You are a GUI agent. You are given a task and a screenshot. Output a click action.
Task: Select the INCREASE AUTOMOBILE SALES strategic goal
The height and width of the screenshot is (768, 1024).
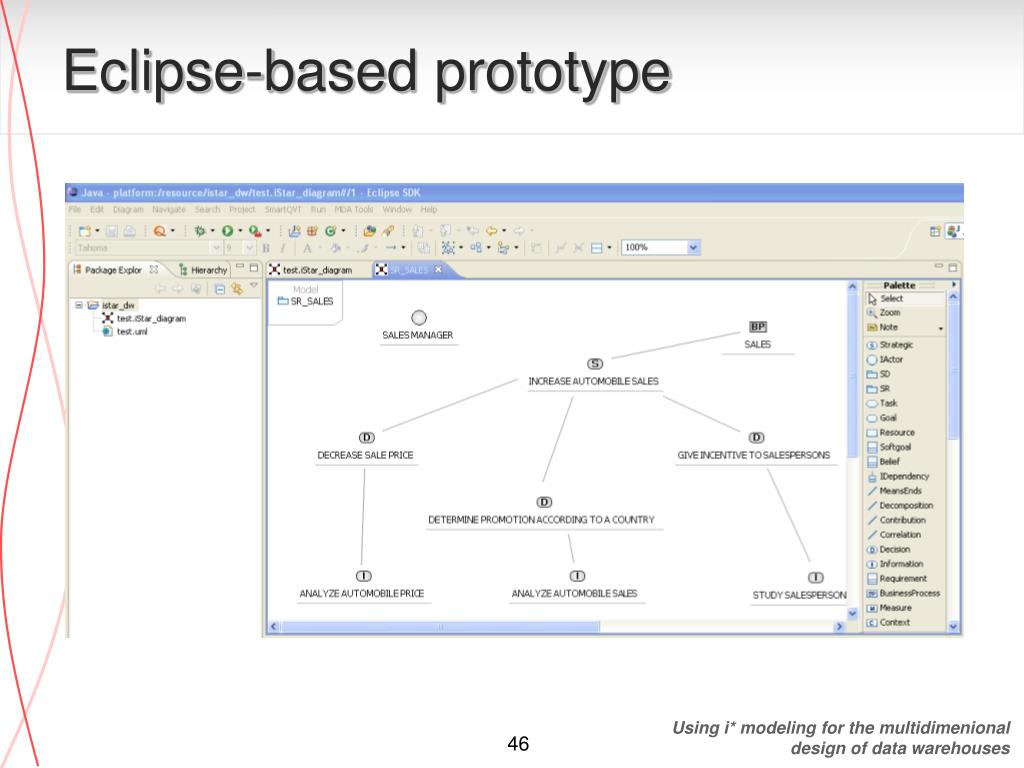tap(594, 373)
